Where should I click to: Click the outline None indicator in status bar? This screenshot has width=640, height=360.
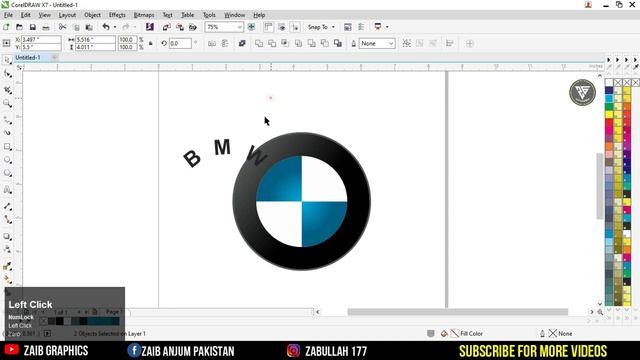[560, 333]
